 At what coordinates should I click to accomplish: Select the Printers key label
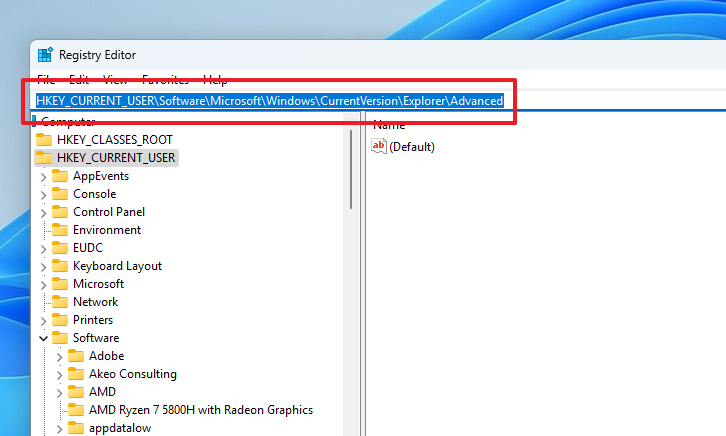[x=93, y=320]
